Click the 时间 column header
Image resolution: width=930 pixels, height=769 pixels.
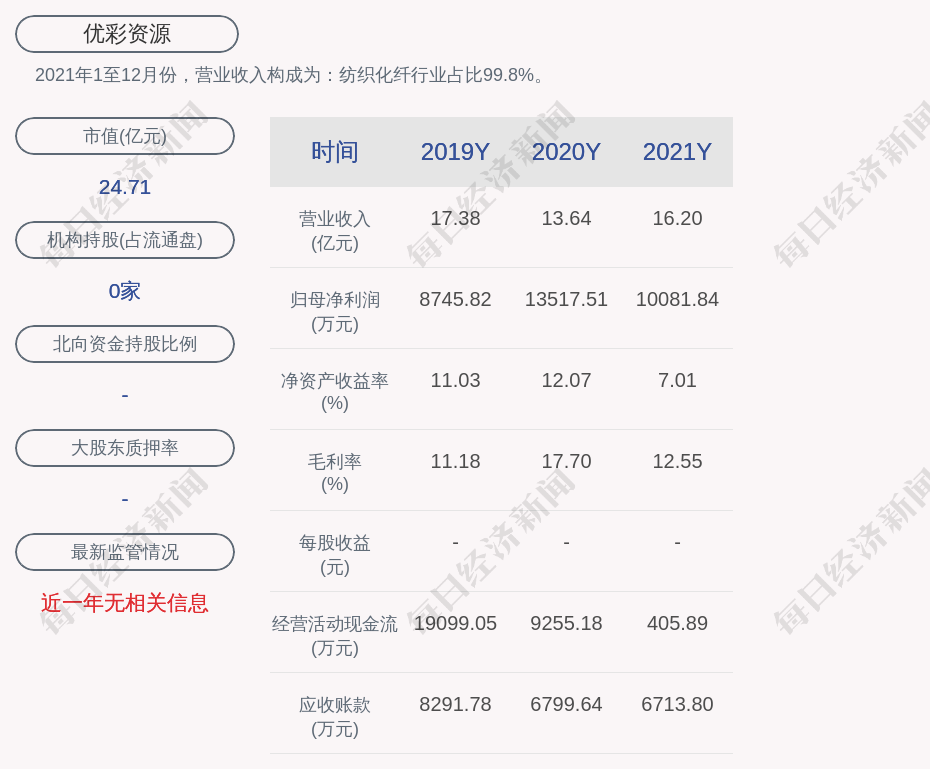point(335,152)
